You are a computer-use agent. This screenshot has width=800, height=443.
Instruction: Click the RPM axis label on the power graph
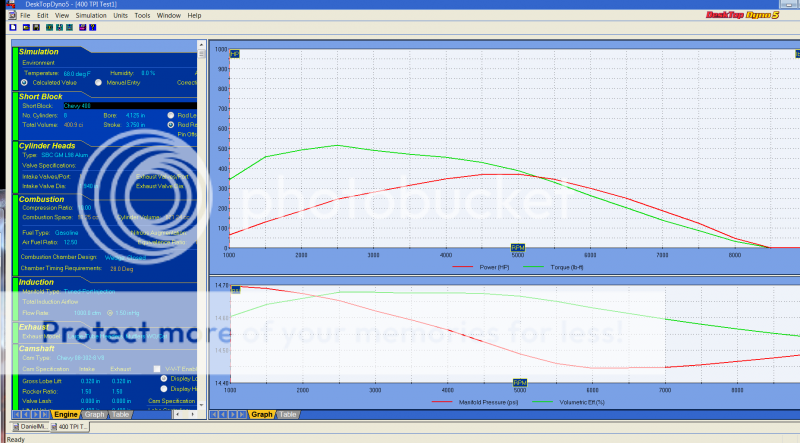(518, 246)
